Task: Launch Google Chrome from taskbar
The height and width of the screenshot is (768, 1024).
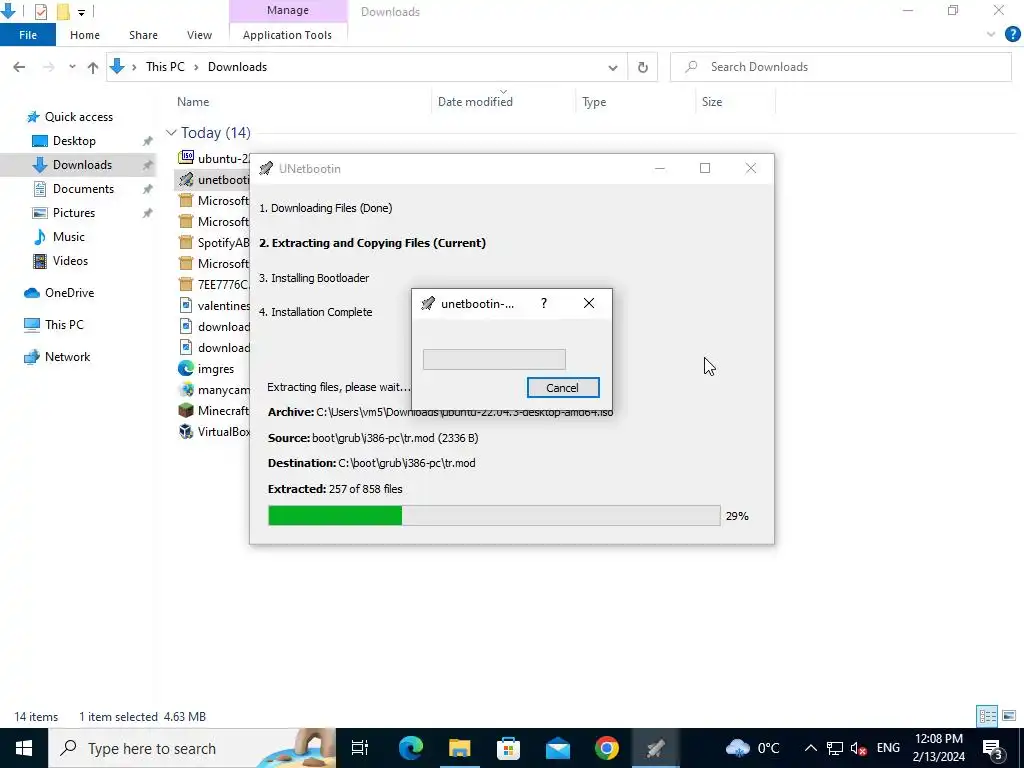Action: coord(607,748)
